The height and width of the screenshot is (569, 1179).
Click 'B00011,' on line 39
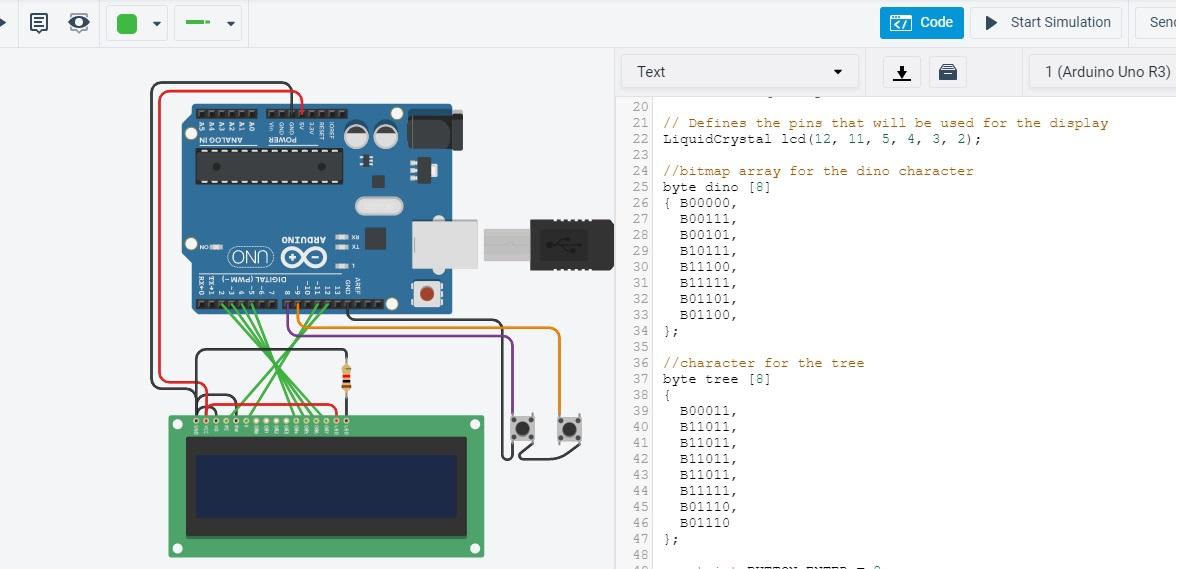[x=708, y=411]
